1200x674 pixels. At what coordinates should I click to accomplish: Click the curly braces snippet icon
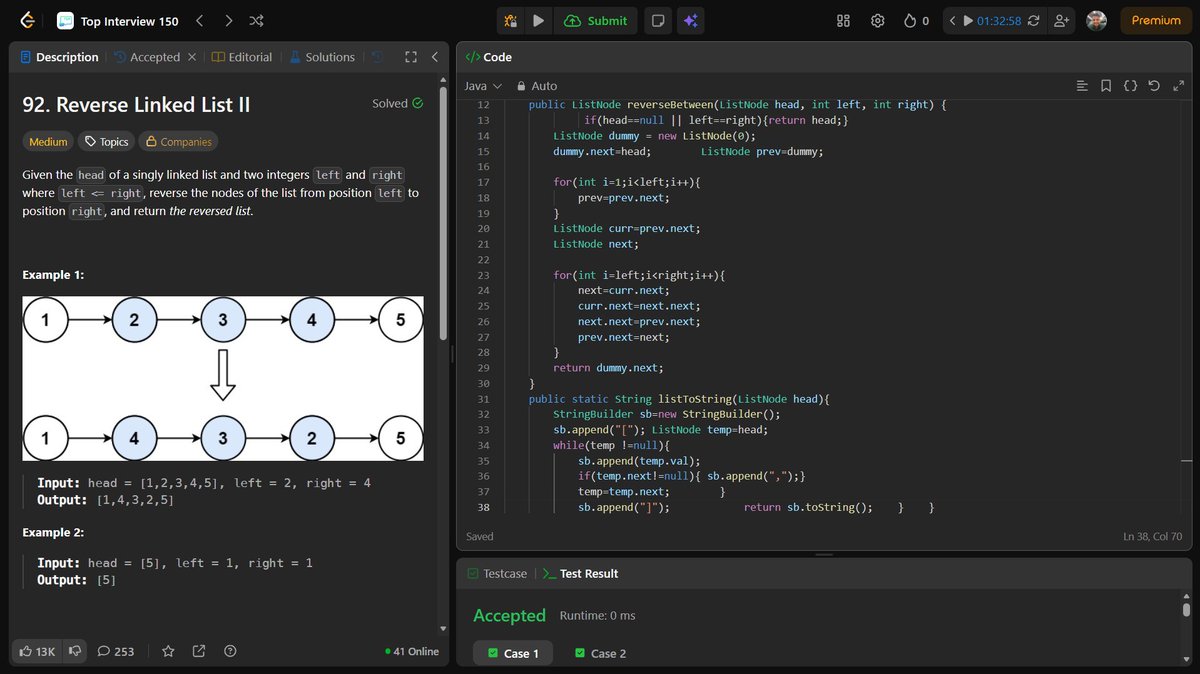tap(1130, 86)
